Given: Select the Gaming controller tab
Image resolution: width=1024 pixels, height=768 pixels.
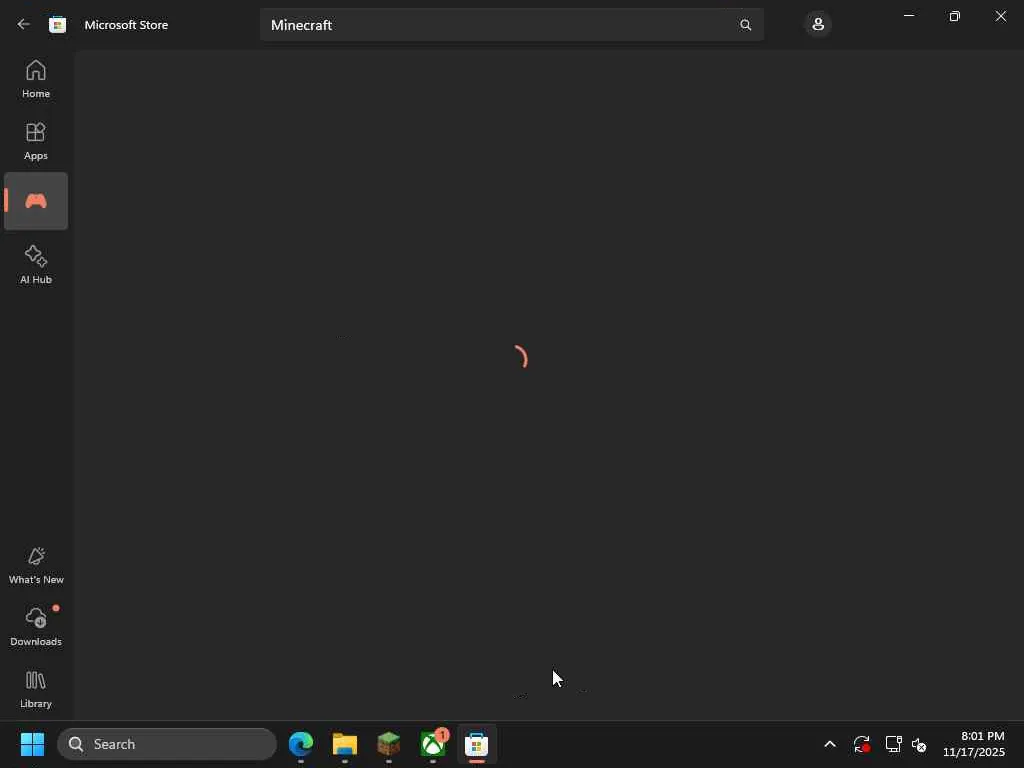Looking at the screenshot, I should pos(36,201).
